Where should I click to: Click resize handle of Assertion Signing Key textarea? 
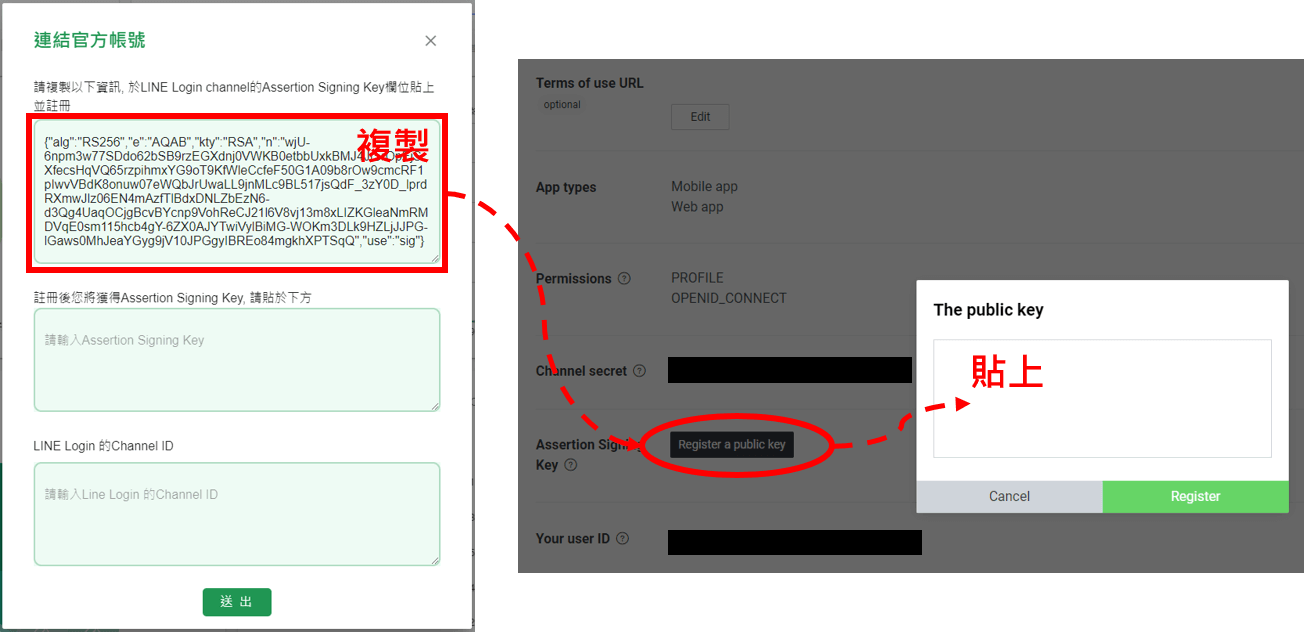point(435,407)
